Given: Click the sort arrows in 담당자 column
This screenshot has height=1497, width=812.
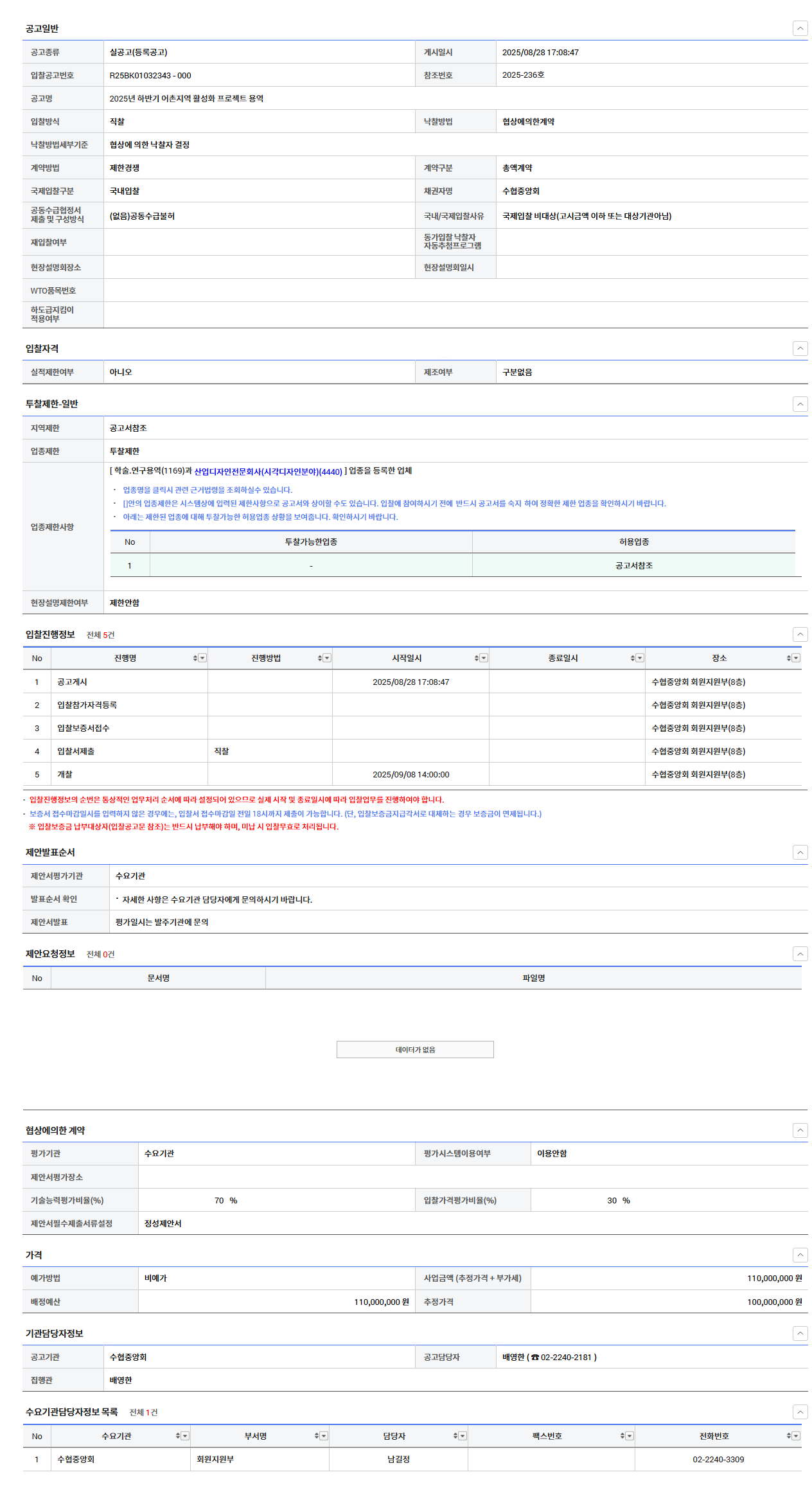Looking at the screenshot, I should click(455, 1436).
